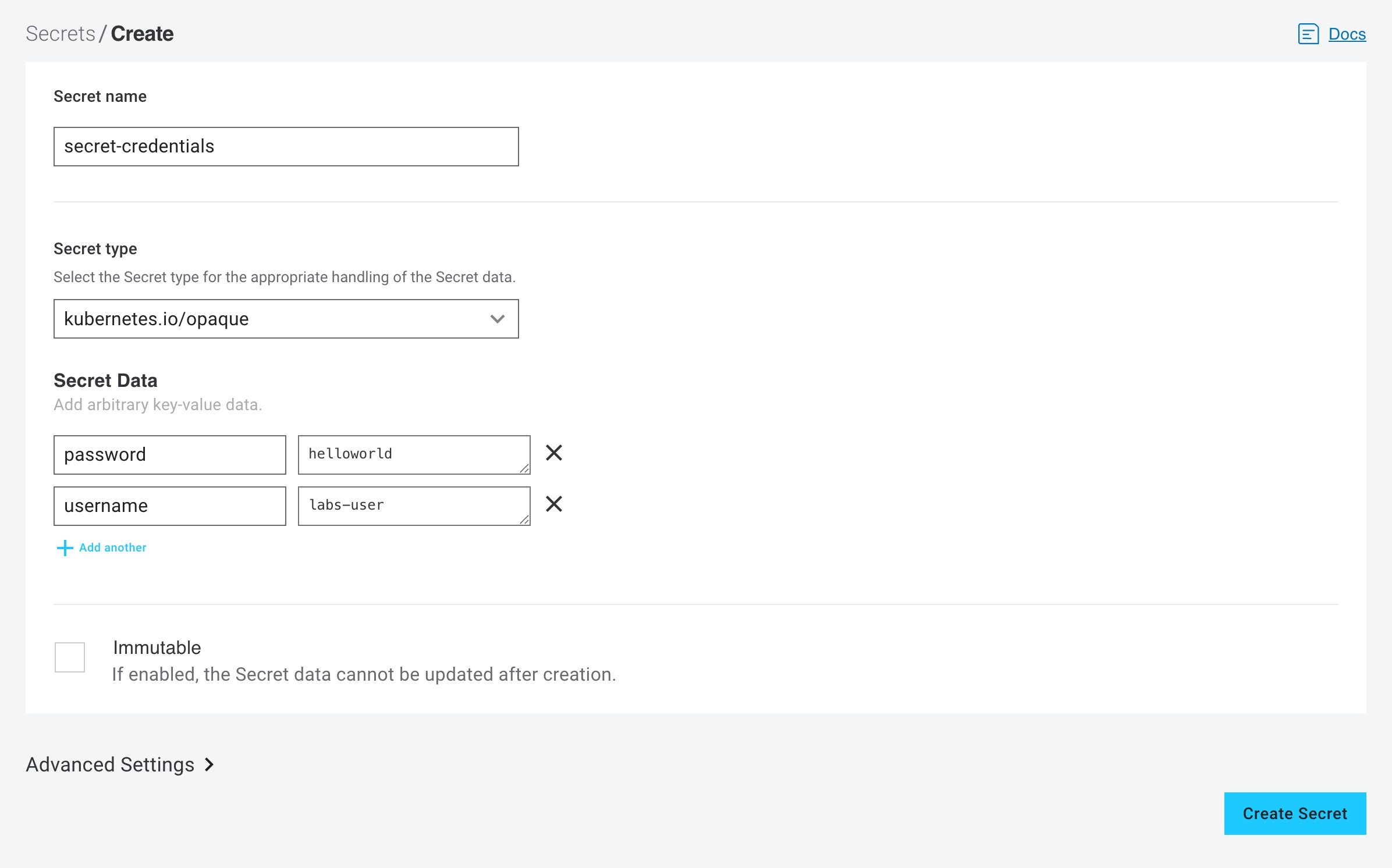This screenshot has width=1392, height=868.
Task: Click the Advanced Settings chevron arrow
Action: (x=209, y=764)
